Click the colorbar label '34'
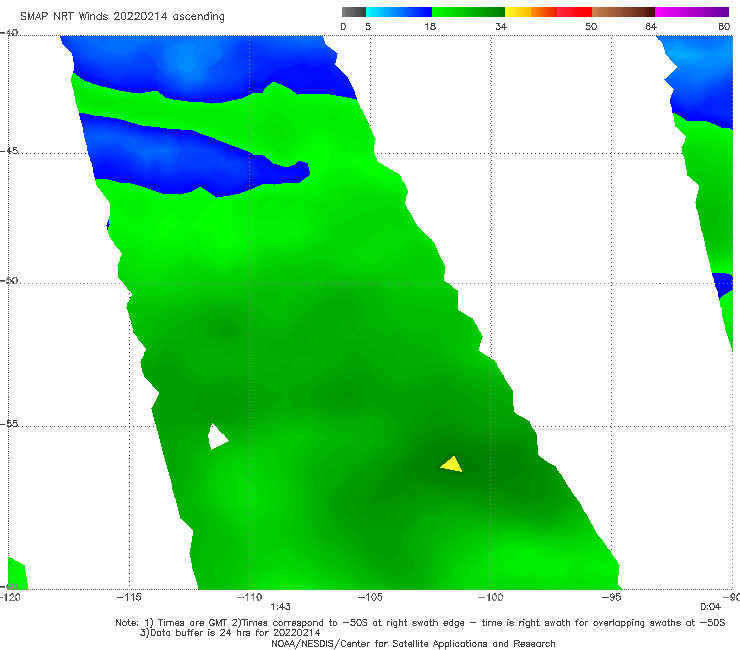740x650 pixels. tap(501, 27)
